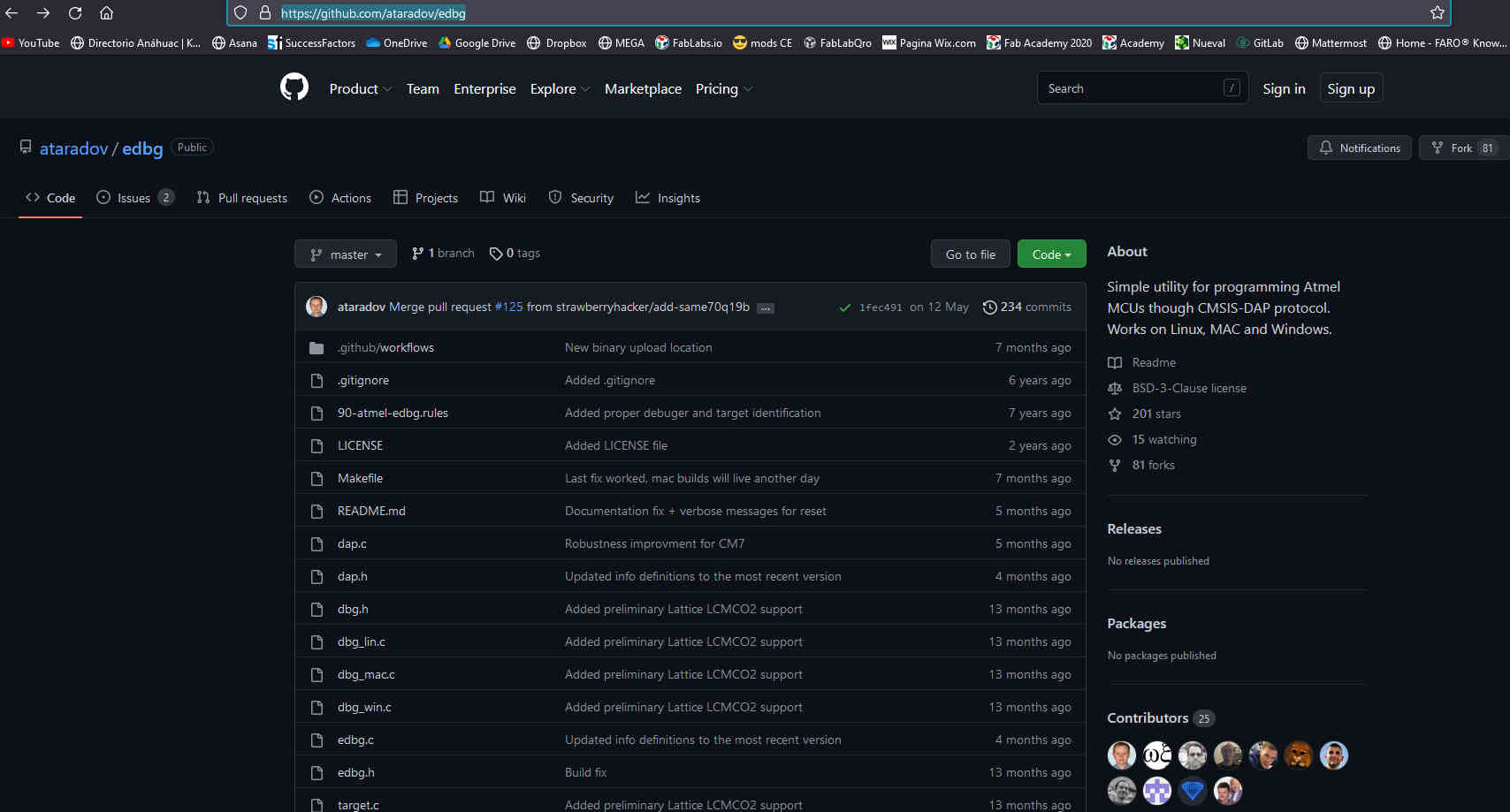Switch to the Actions tab
Viewport: 1510px width, 812px height.
(x=340, y=198)
